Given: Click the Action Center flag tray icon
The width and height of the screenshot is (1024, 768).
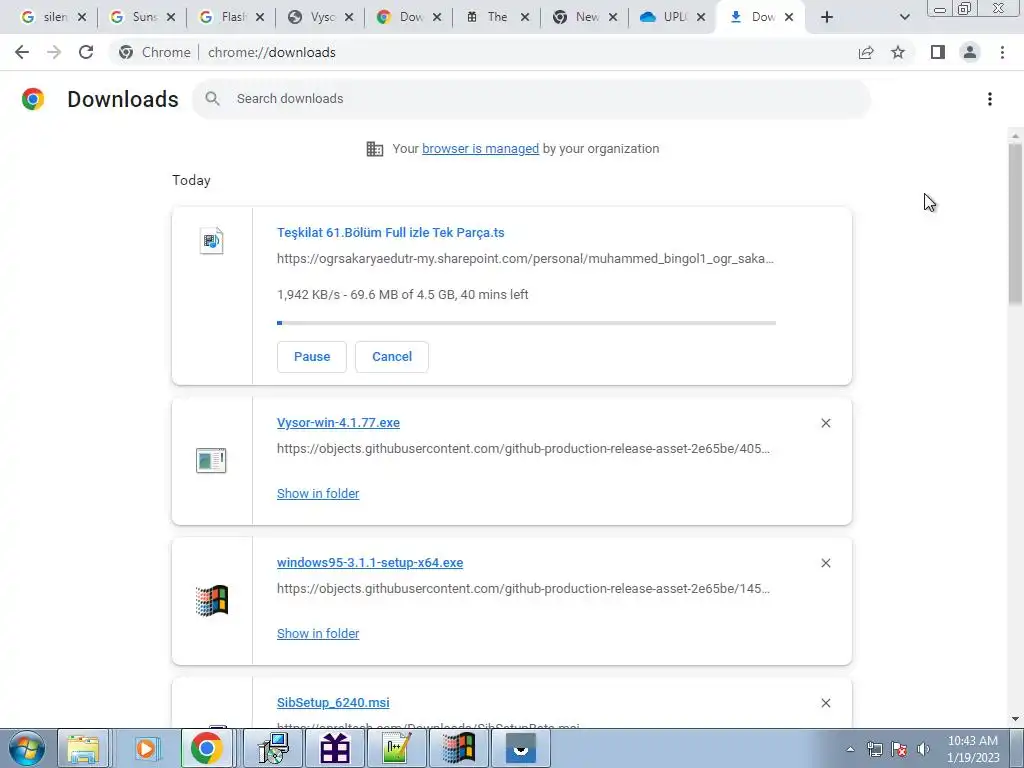Looking at the screenshot, I should [899, 749].
